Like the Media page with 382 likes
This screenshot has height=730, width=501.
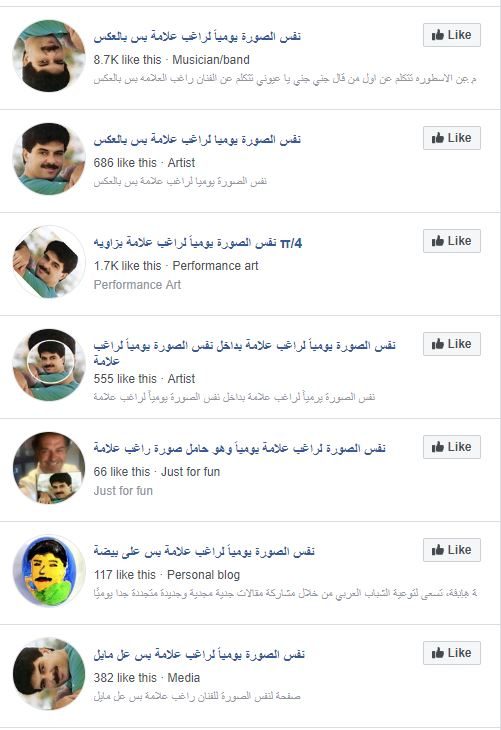tap(452, 653)
